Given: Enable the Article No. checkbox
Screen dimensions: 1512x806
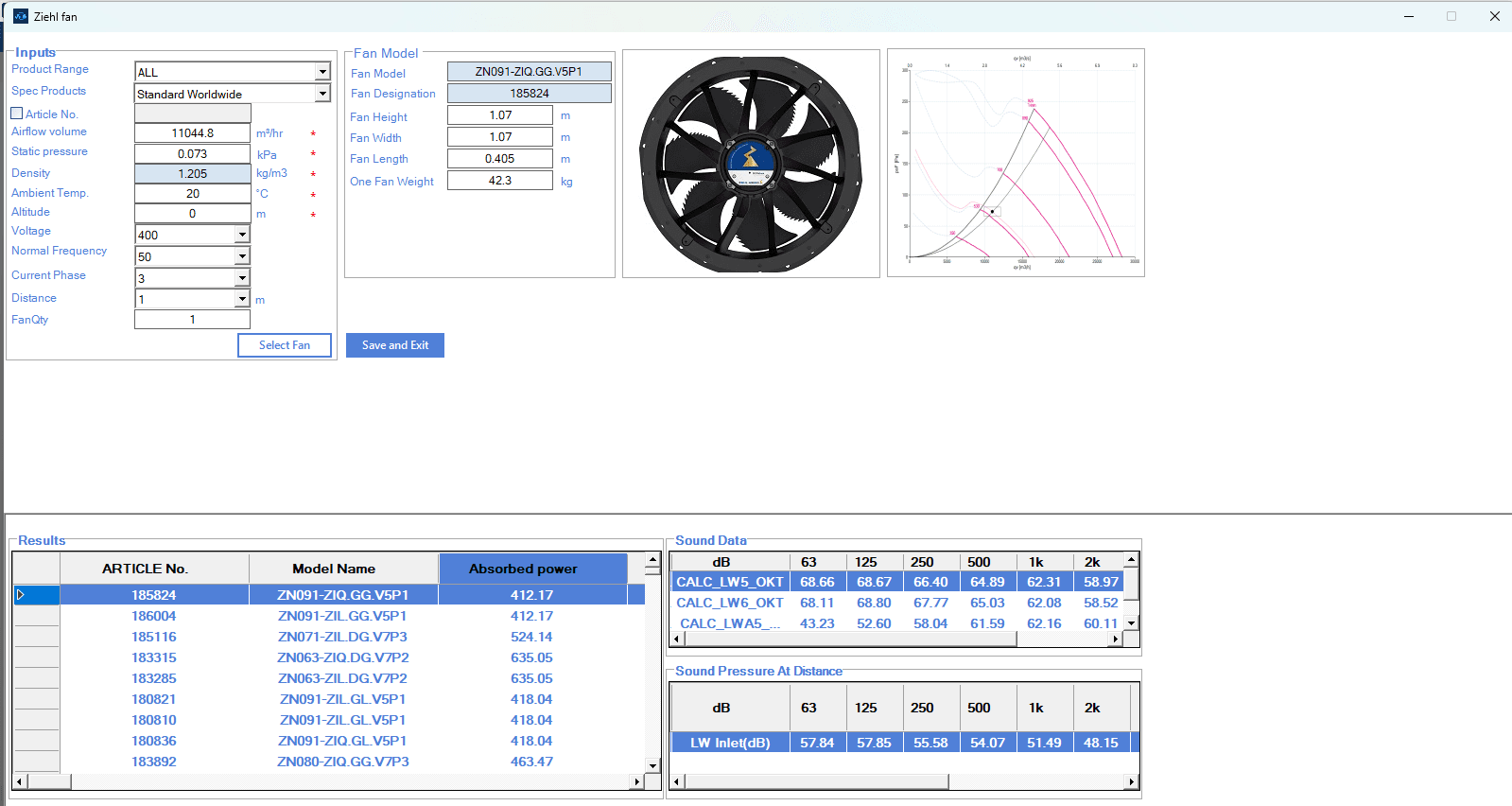Looking at the screenshot, I should tap(17, 114).
